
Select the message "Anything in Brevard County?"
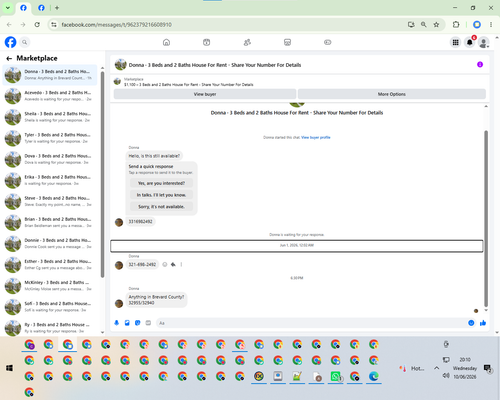point(156,300)
